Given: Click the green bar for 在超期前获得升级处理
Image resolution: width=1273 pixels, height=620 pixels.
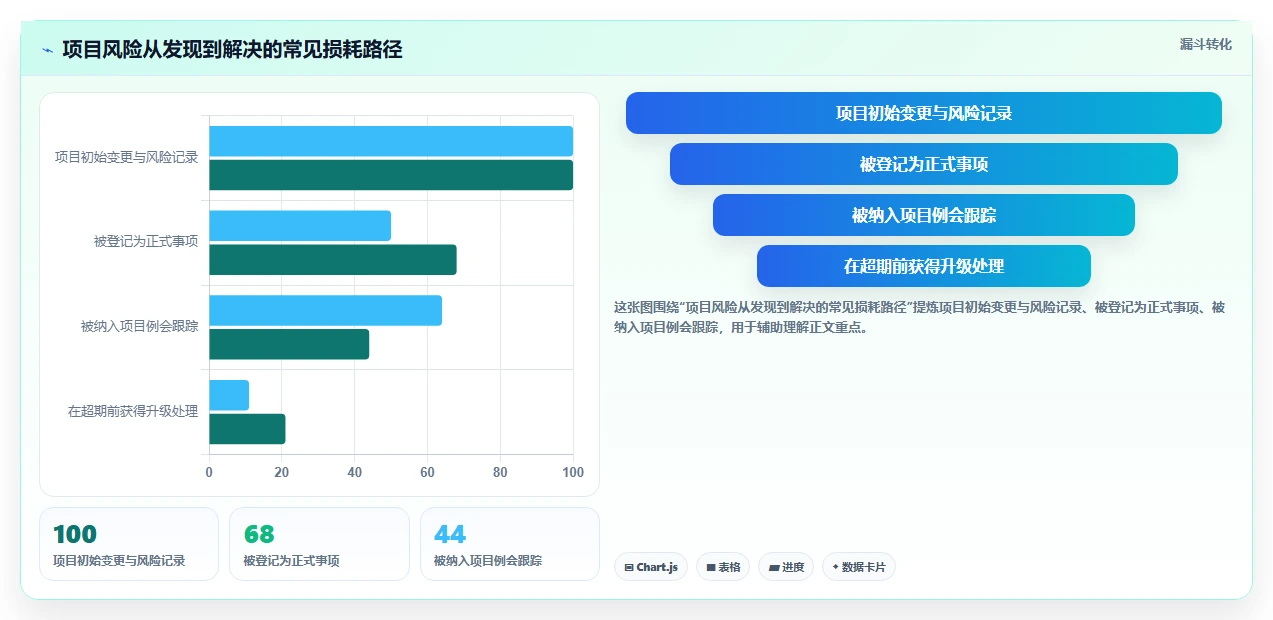Looking at the screenshot, I should pos(247,429).
